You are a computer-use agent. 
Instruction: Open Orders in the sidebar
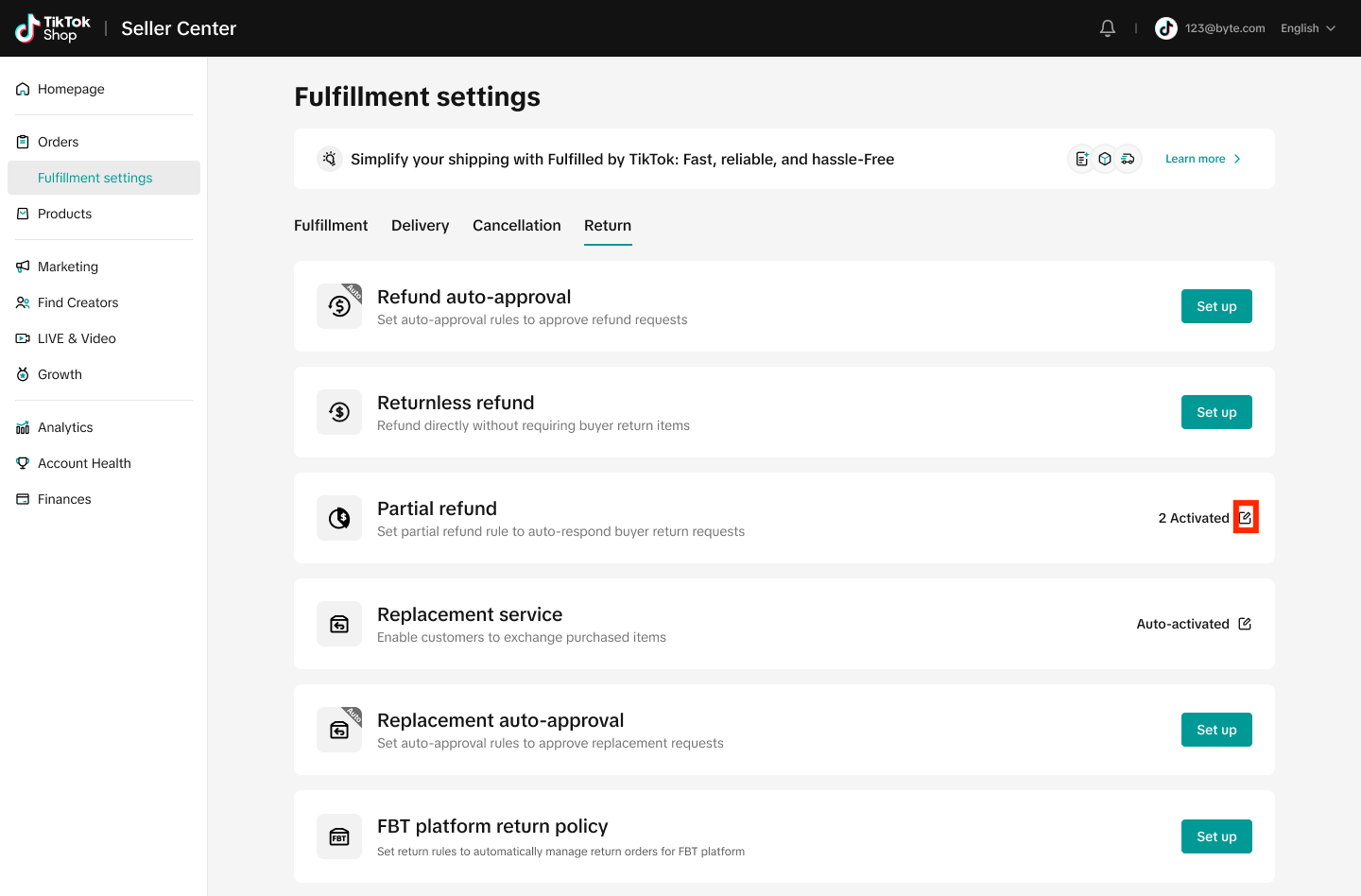point(59,142)
